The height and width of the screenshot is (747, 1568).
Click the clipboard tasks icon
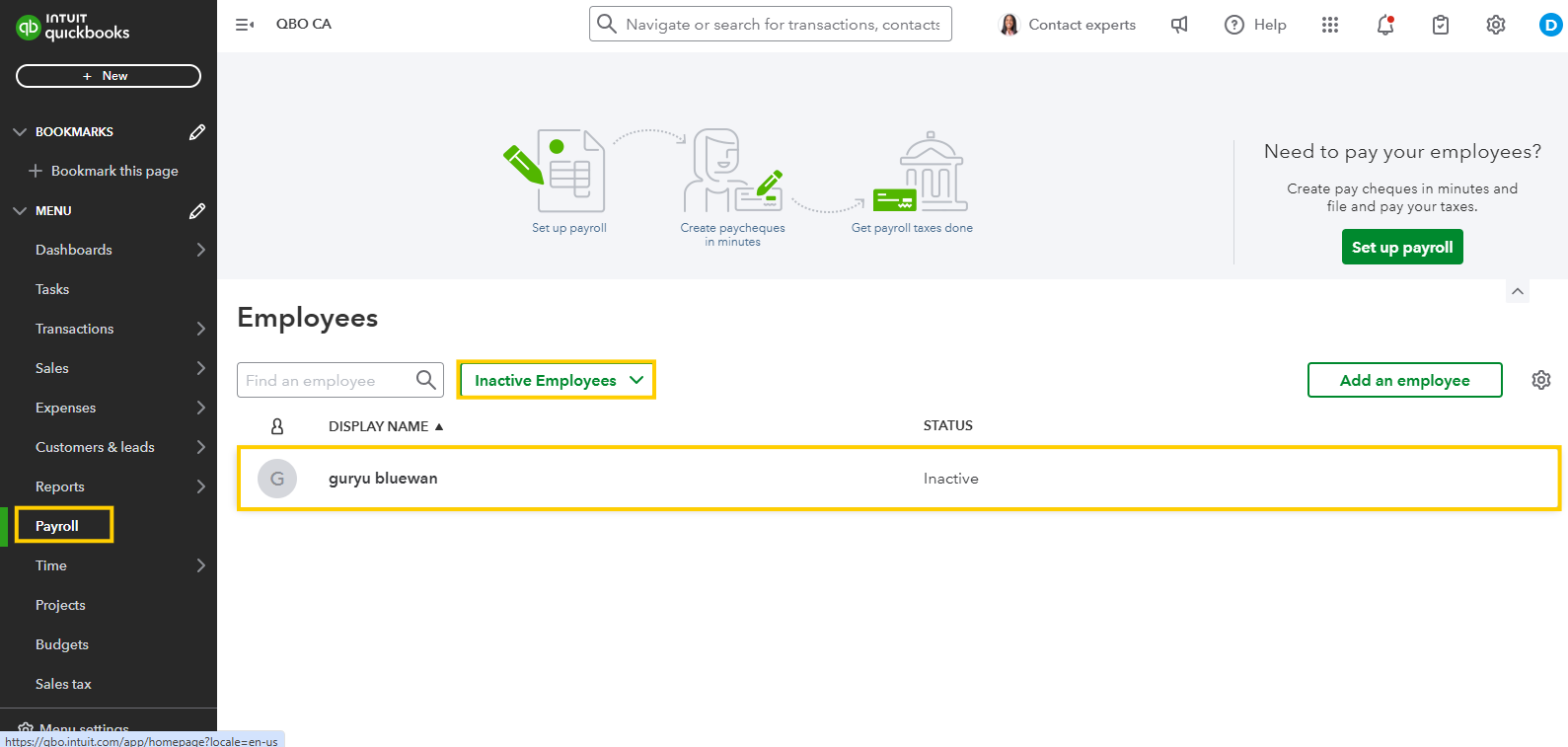(1440, 25)
